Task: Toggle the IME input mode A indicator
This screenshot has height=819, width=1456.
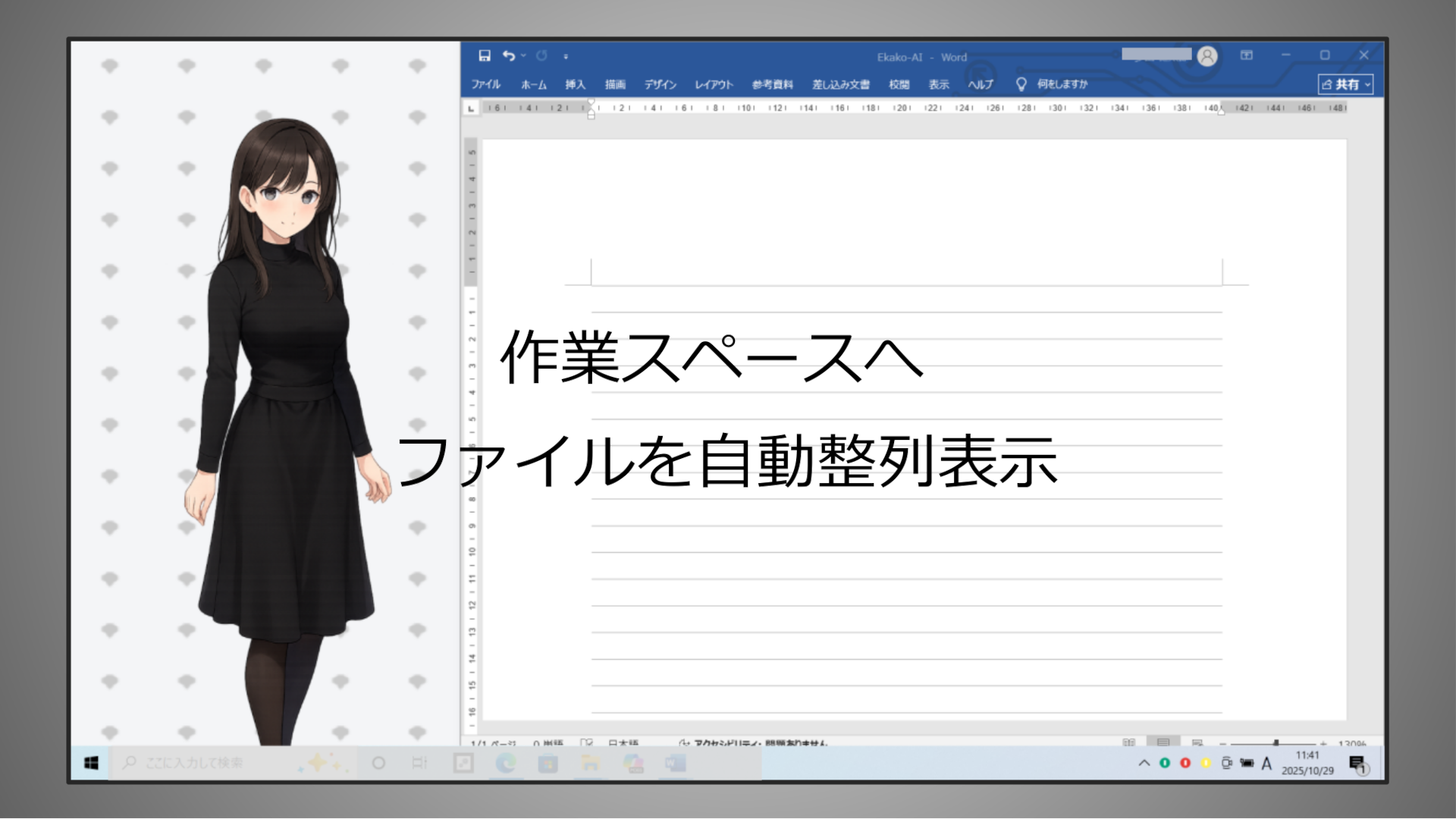Action: coord(1266,764)
